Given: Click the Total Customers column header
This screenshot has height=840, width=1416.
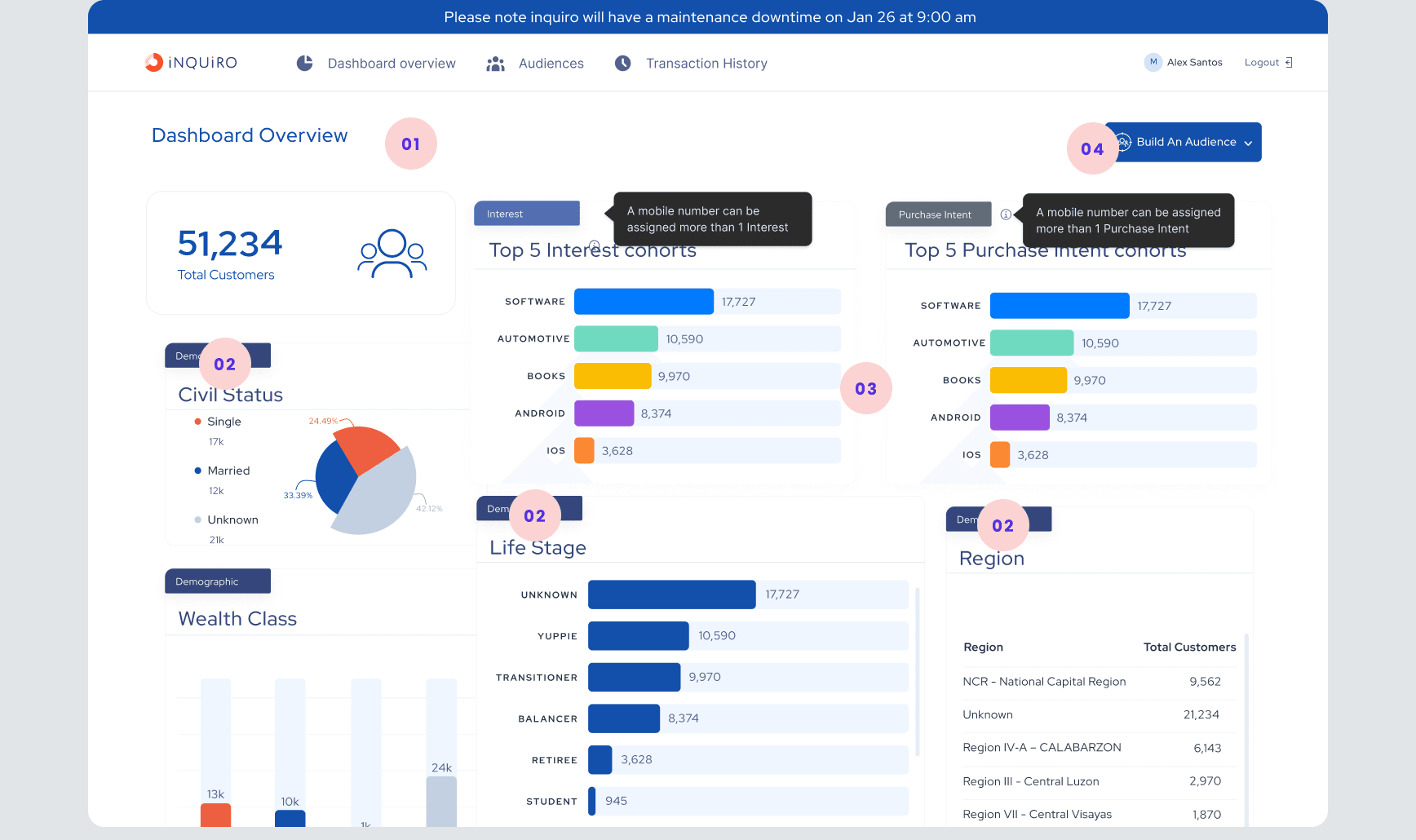Looking at the screenshot, I should [1189, 647].
